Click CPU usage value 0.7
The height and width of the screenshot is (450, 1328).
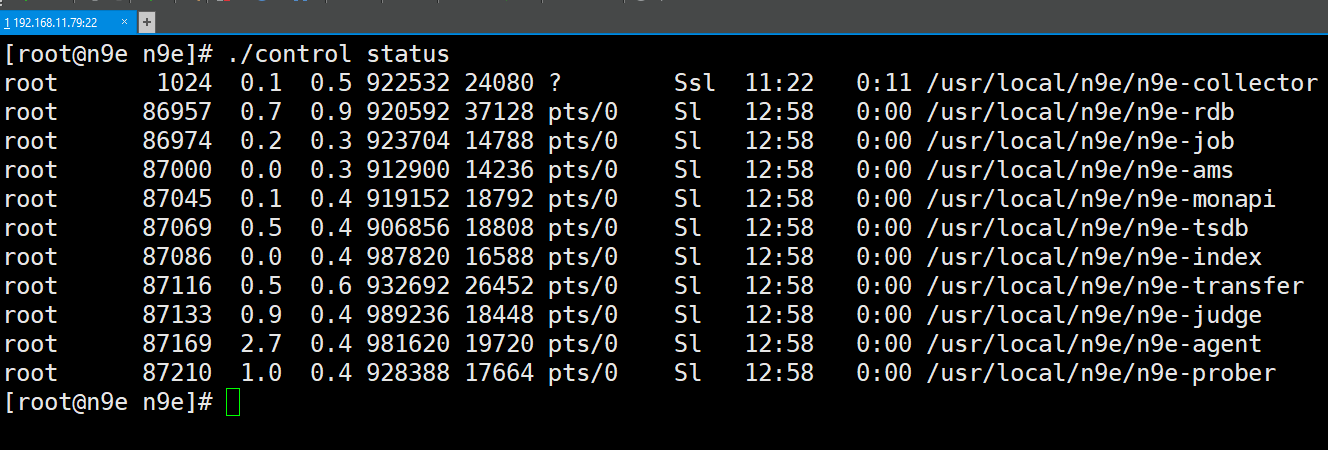pyautogui.click(x=261, y=112)
